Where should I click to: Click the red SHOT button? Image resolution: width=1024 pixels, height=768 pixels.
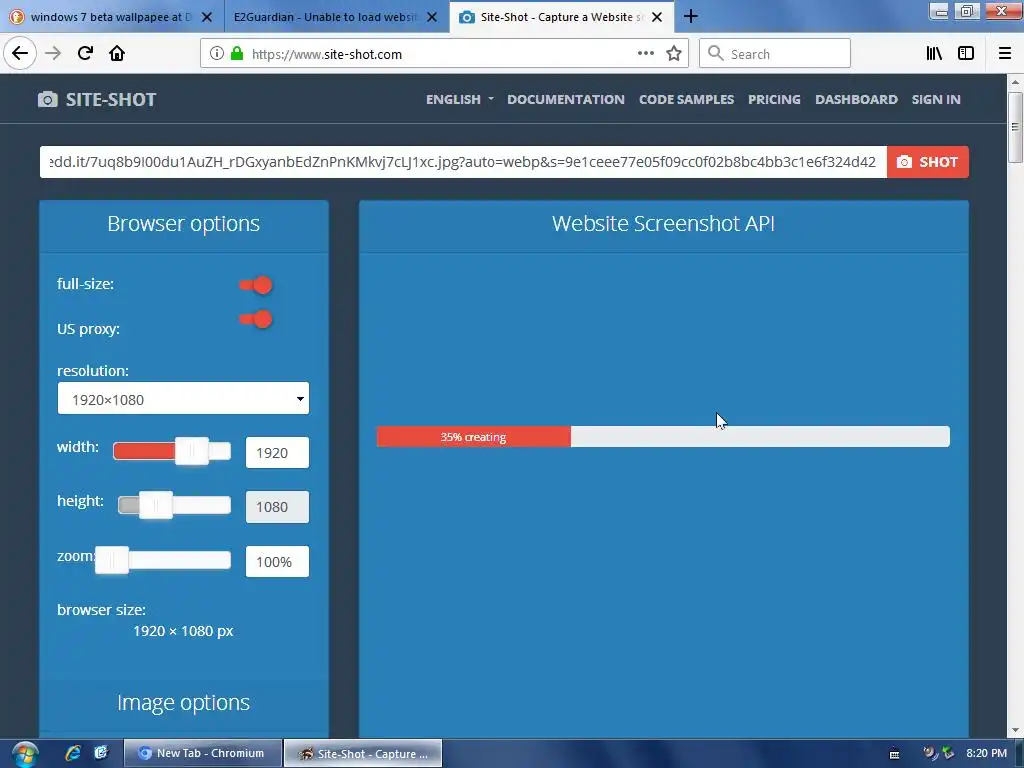[927, 162]
